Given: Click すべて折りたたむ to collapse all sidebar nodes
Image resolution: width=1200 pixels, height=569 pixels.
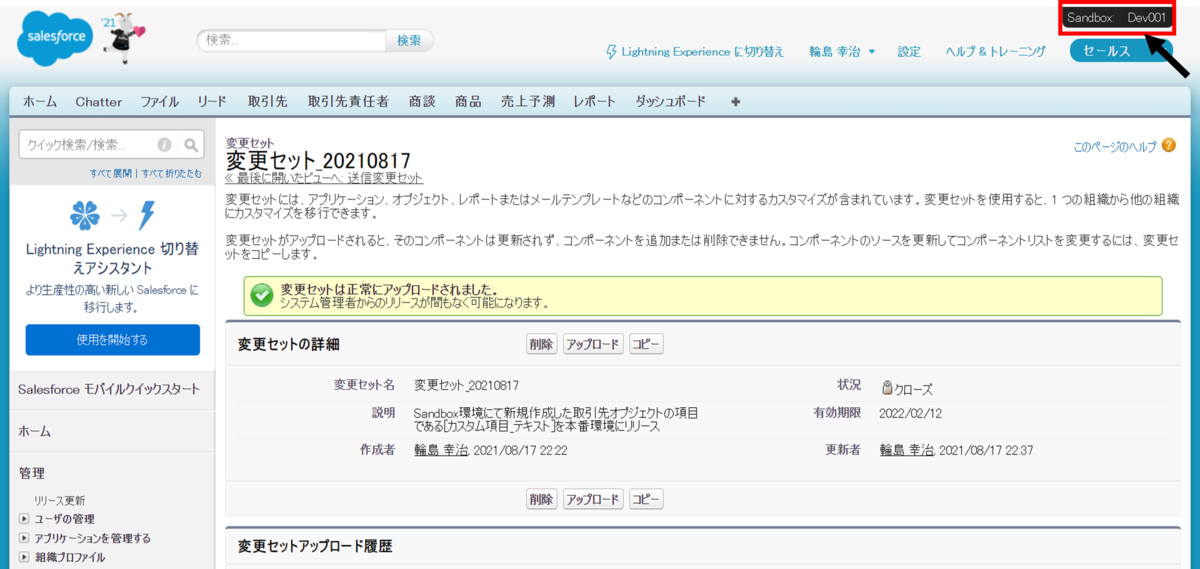Looking at the screenshot, I should point(171,173).
